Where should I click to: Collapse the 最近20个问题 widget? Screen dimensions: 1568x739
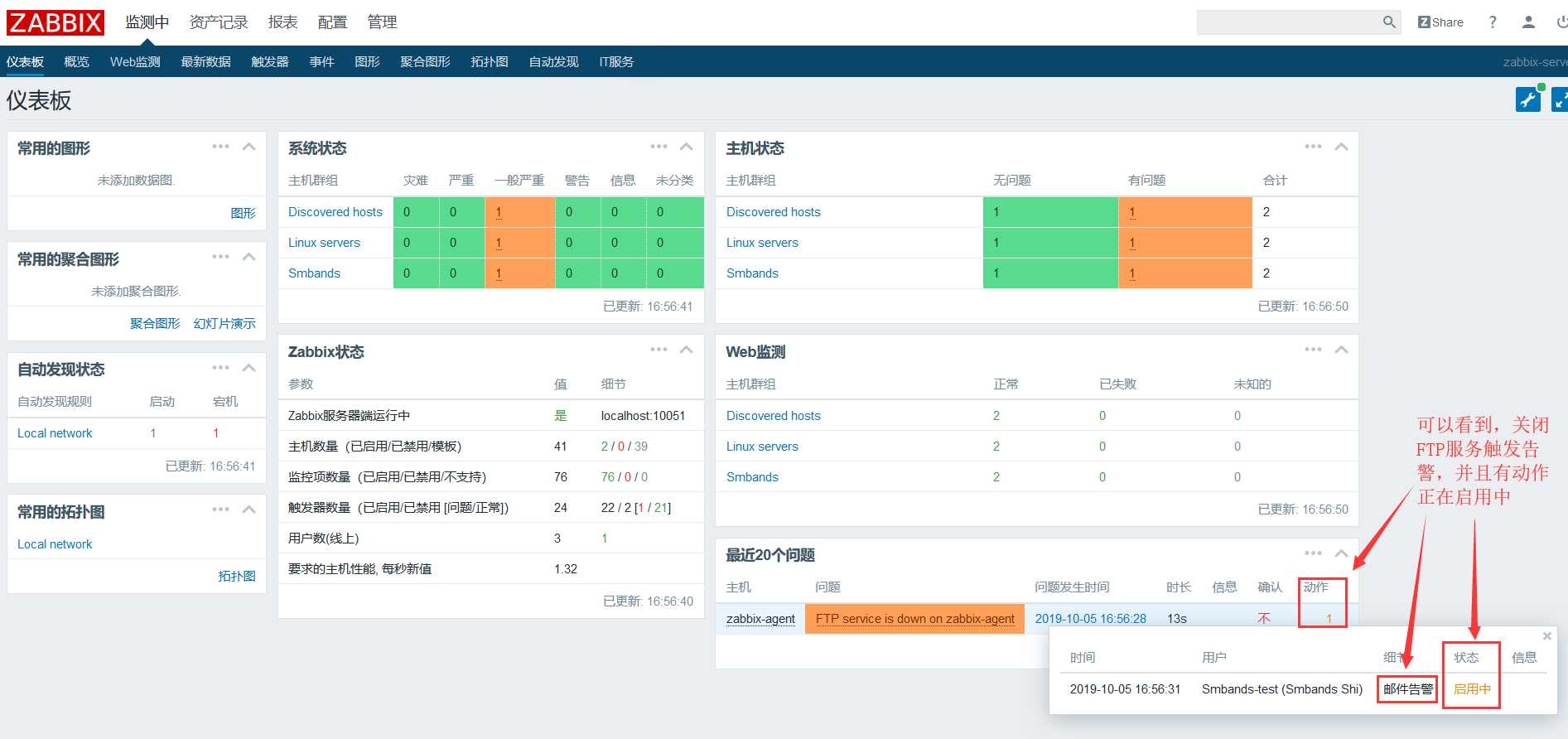[x=1341, y=553]
